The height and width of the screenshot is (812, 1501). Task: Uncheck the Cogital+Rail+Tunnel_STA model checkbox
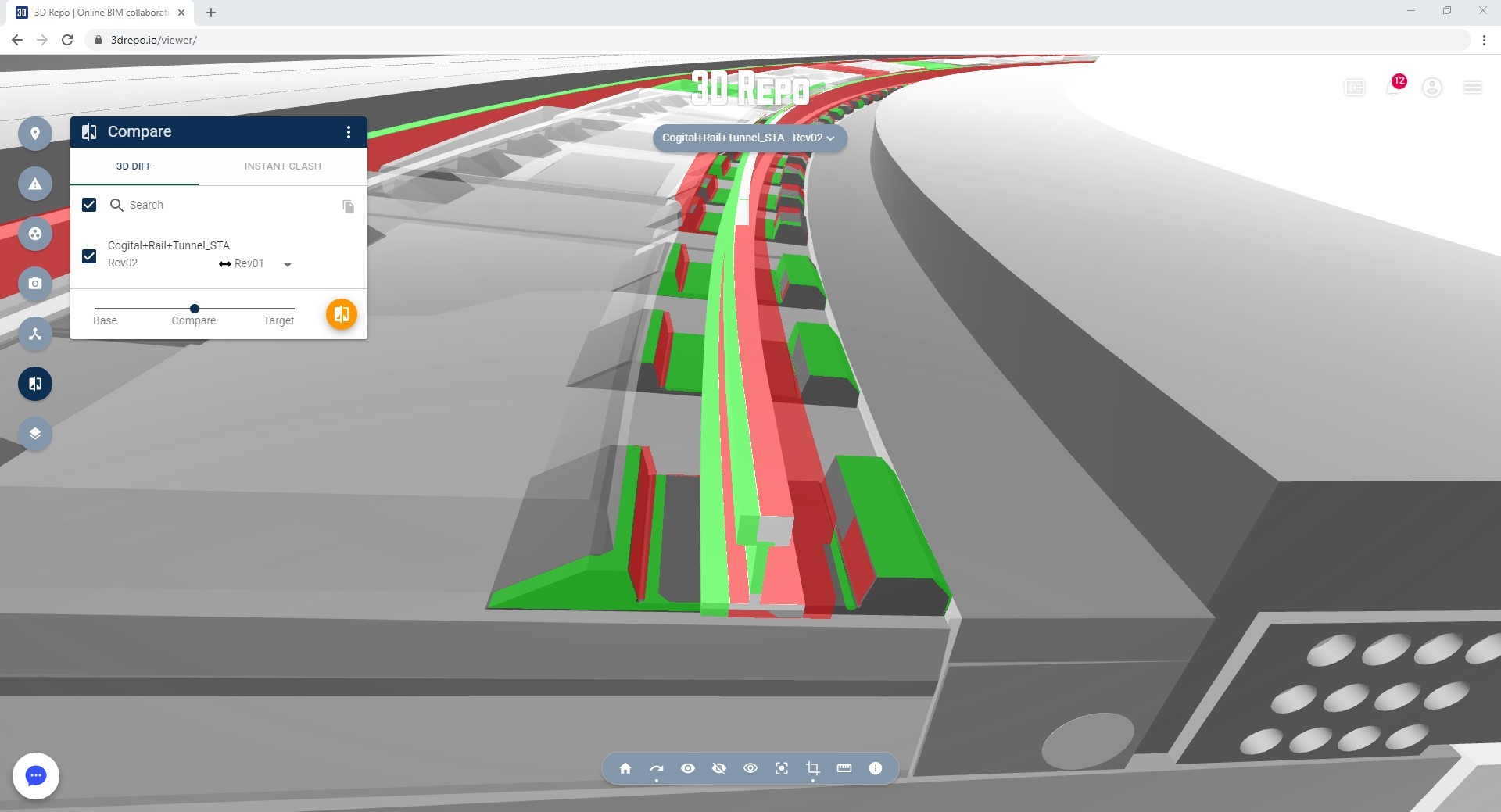point(89,256)
